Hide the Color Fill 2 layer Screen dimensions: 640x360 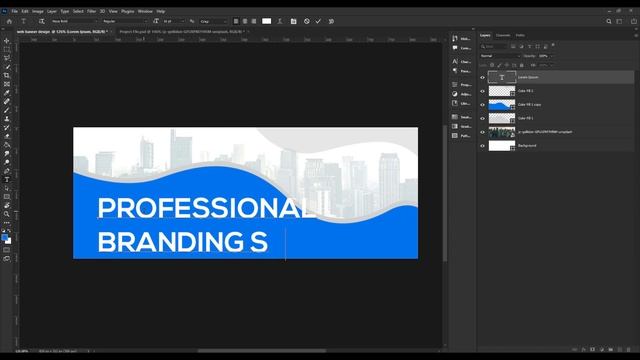[482, 91]
